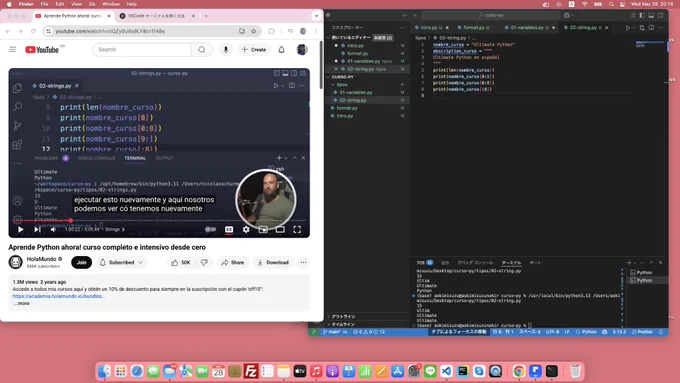The width and height of the screenshot is (680, 383).
Task: Toggle VS Code bottom panel layout icon
Action: 651,15
